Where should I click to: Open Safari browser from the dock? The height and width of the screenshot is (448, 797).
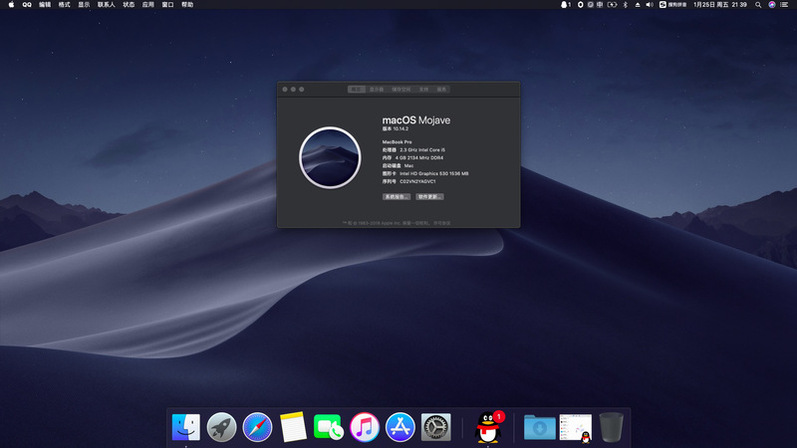257,427
